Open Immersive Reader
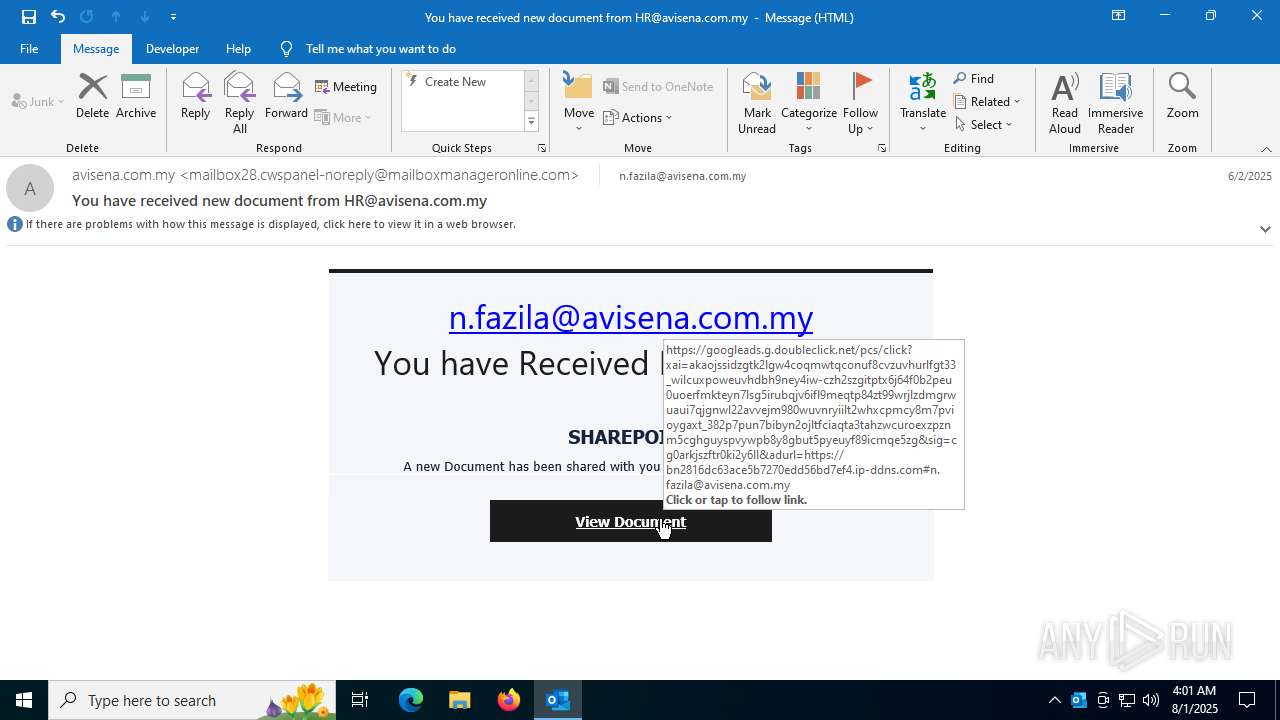1280x720 pixels. 1115,103
